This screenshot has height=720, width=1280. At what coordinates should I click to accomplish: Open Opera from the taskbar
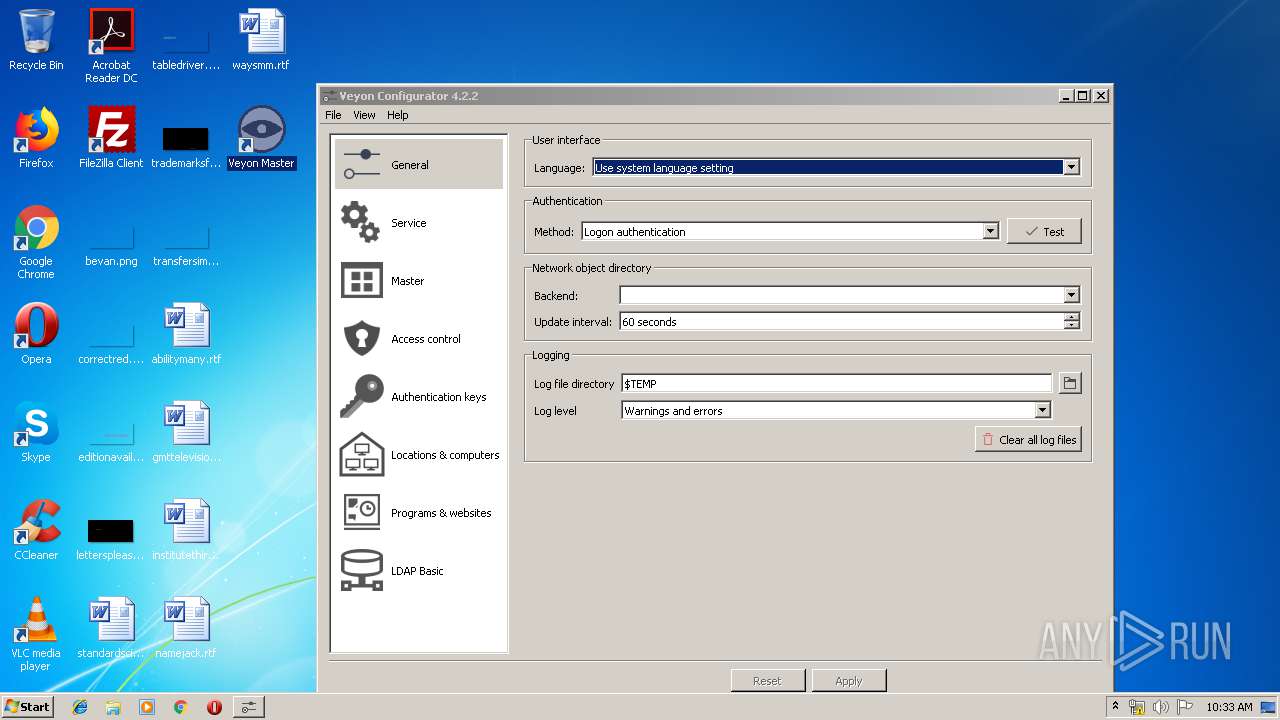pyautogui.click(x=214, y=707)
